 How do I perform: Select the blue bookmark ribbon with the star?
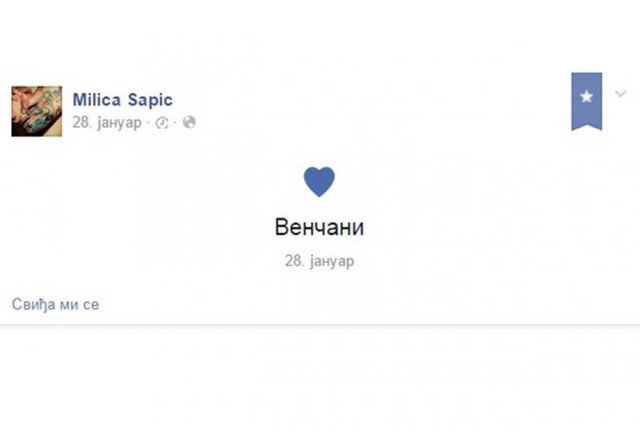[587, 99]
